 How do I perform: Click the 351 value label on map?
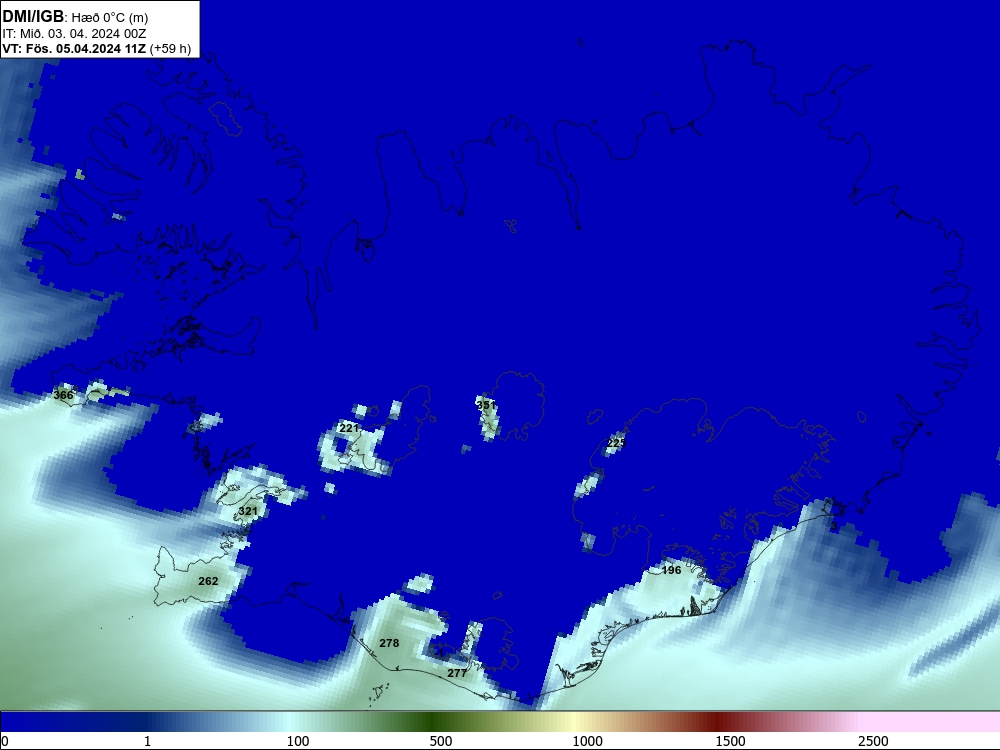486,405
